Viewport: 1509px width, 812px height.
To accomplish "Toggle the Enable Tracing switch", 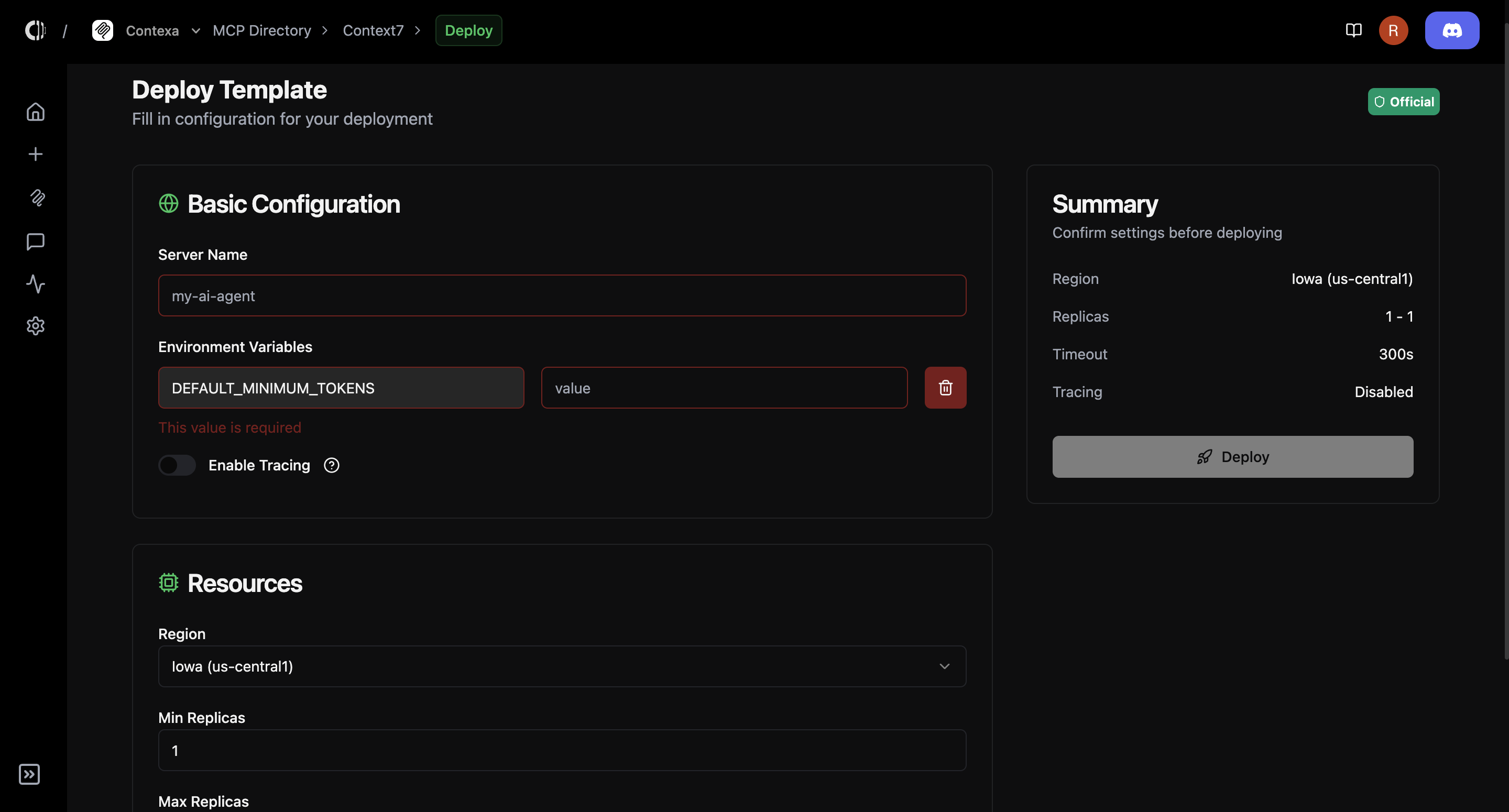I will 177,465.
